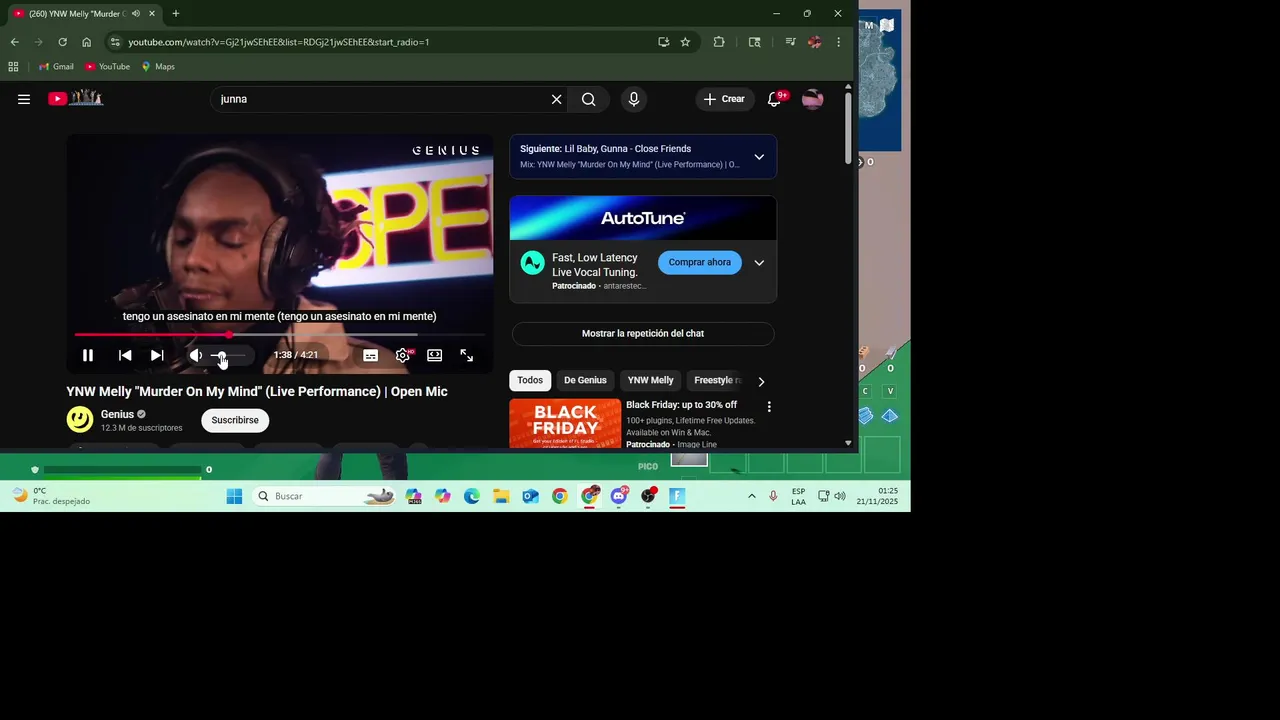Image resolution: width=1280 pixels, height=720 pixels.
Task: Open the video settings gear
Action: click(402, 355)
